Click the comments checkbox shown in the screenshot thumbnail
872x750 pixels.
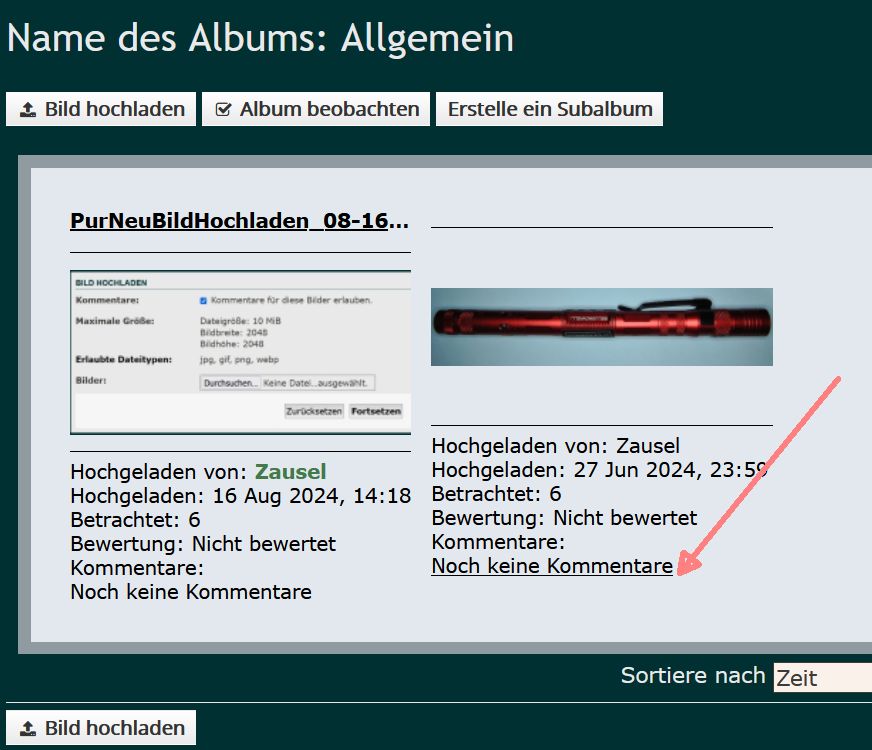(x=203, y=300)
